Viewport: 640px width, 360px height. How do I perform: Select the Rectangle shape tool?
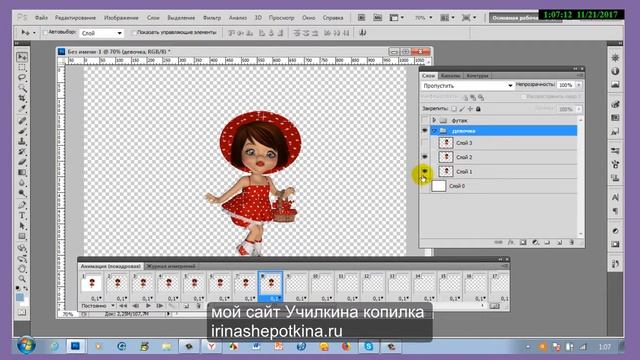tap(22, 236)
